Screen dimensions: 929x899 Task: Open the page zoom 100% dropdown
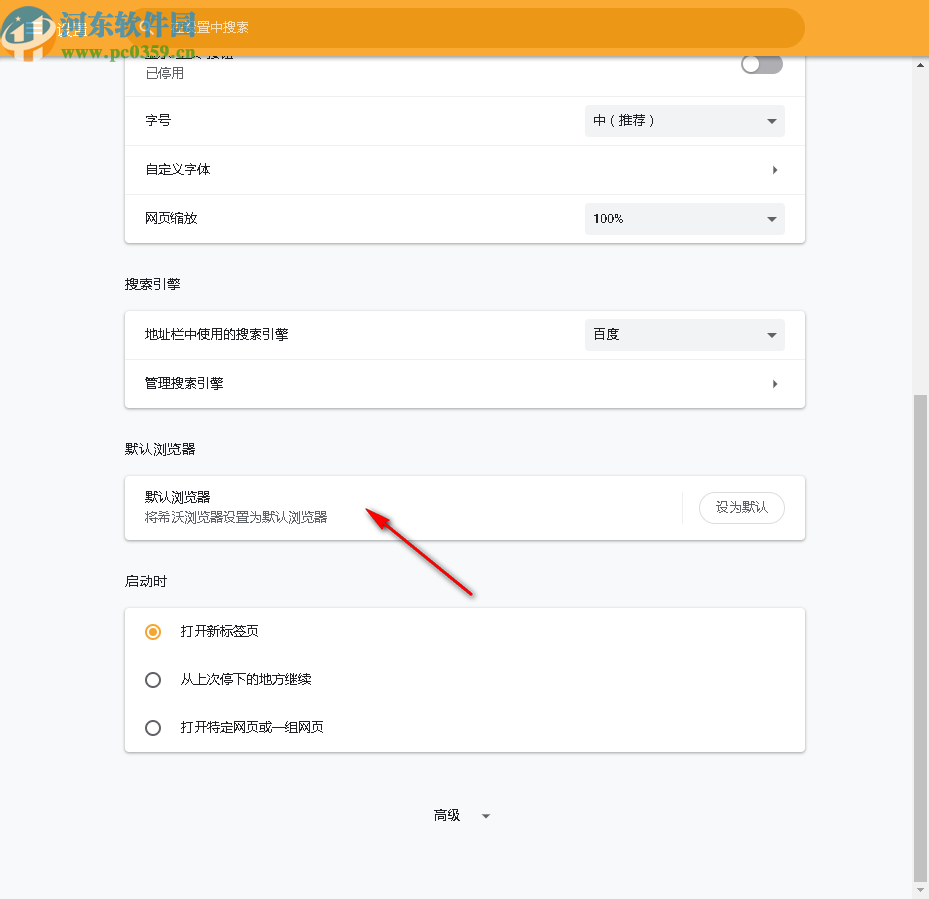coord(684,219)
